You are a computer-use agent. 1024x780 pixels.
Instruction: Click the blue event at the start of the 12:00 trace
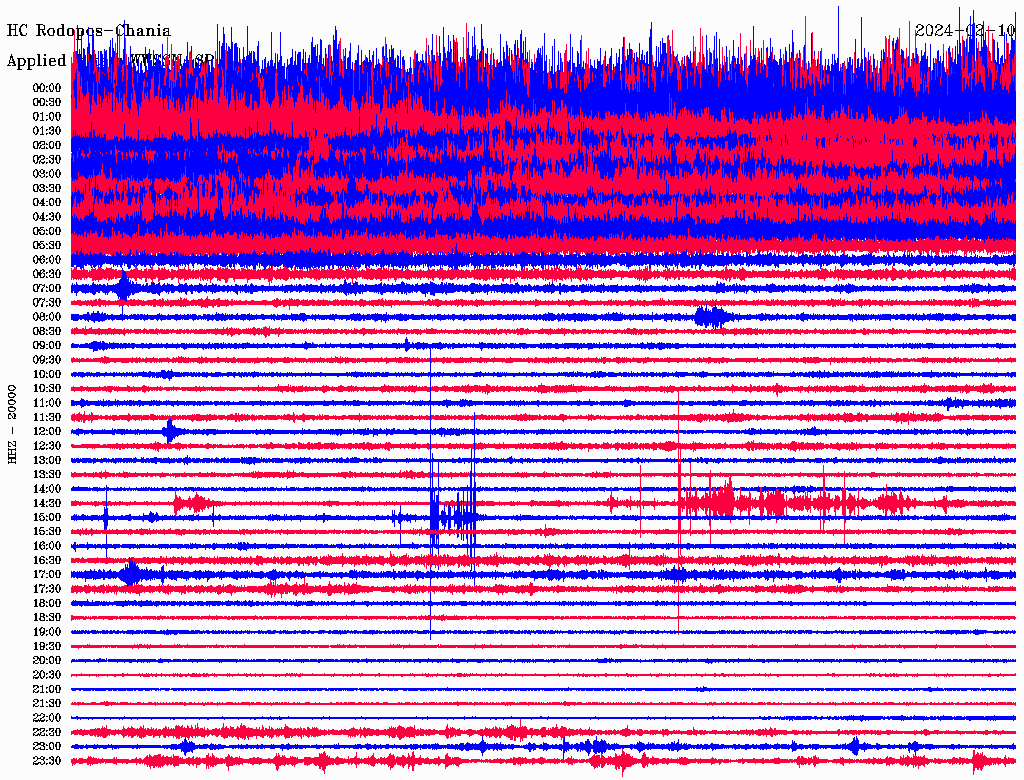171,432
